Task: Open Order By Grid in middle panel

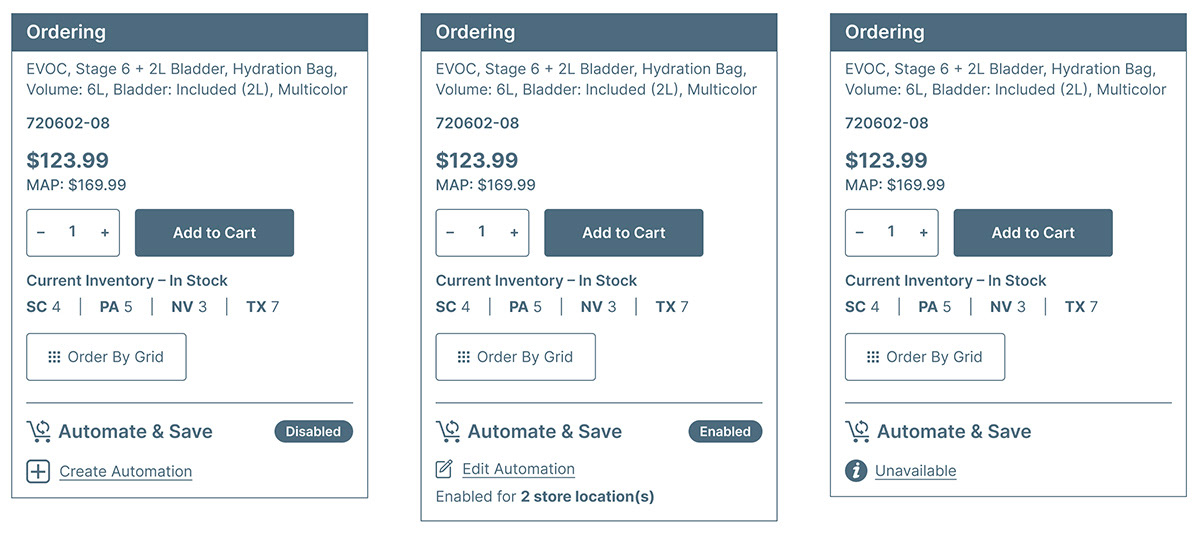Action: click(x=515, y=357)
